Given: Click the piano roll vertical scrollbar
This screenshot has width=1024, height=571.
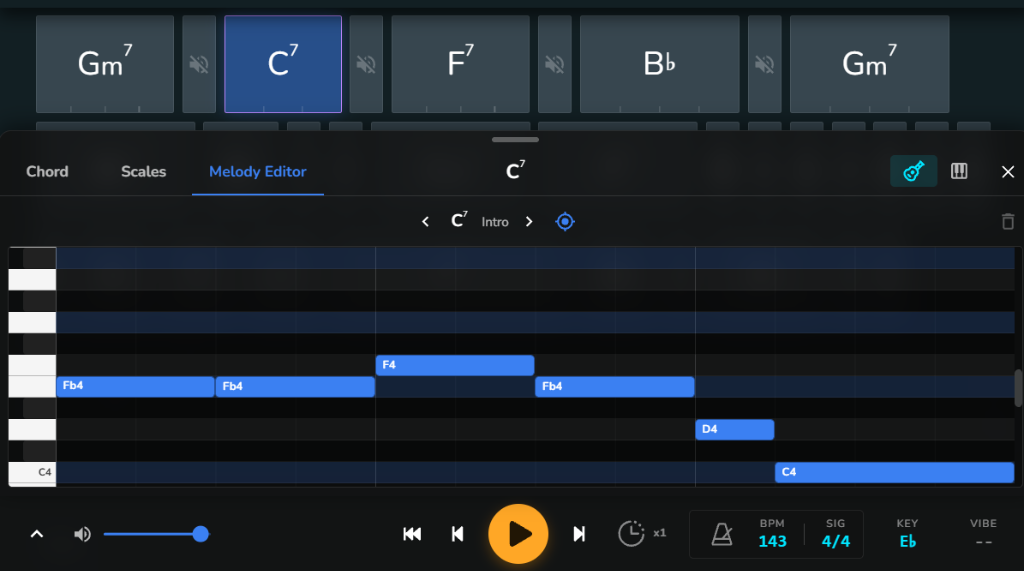Looking at the screenshot, I should (1018, 388).
